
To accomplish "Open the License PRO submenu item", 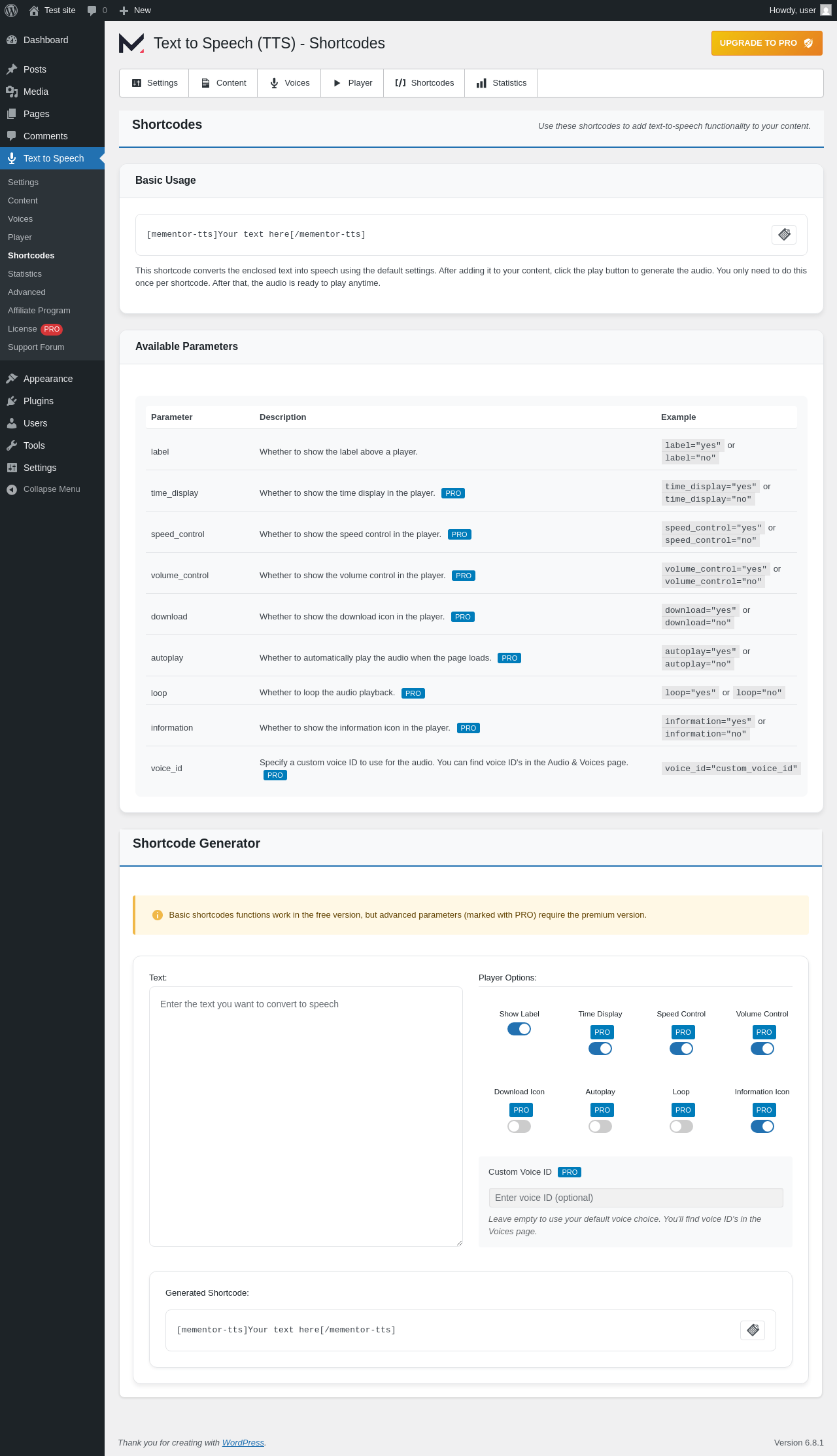I will 52,329.
